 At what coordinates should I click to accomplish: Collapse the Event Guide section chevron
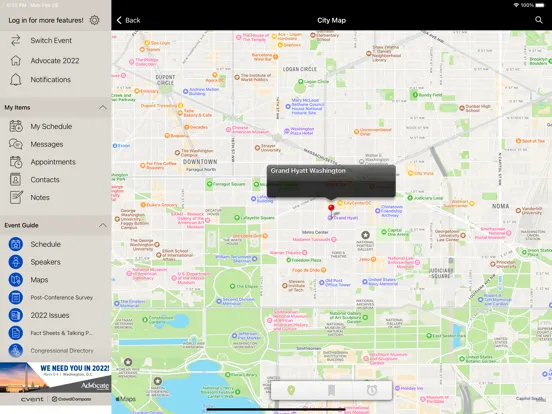(103, 225)
